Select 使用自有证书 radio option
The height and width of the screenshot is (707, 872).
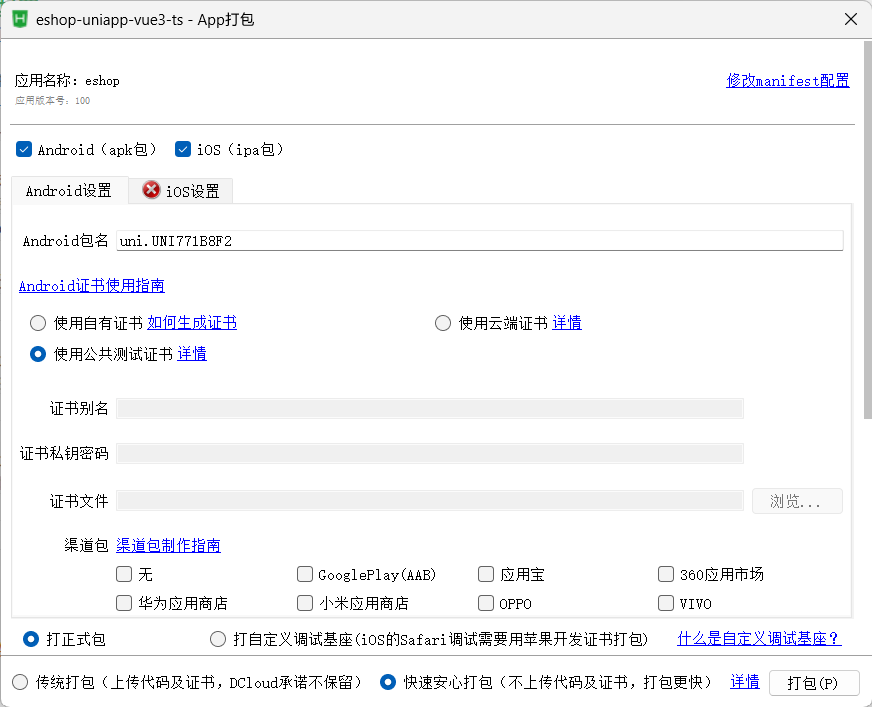38,323
